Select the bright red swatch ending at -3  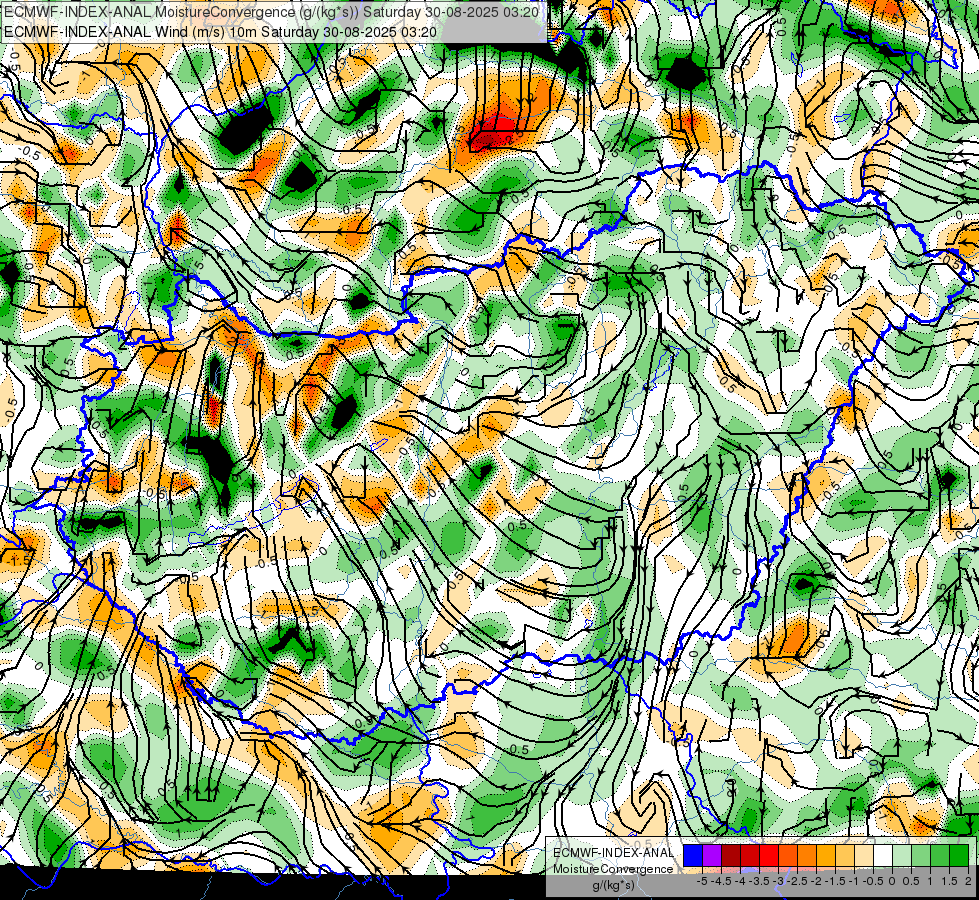point(769,856)
